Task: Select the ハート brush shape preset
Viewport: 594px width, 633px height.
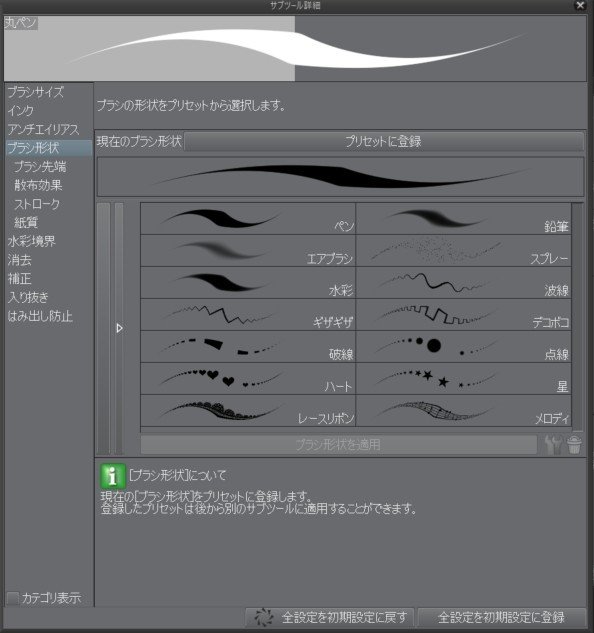Action: coord(248,379)
